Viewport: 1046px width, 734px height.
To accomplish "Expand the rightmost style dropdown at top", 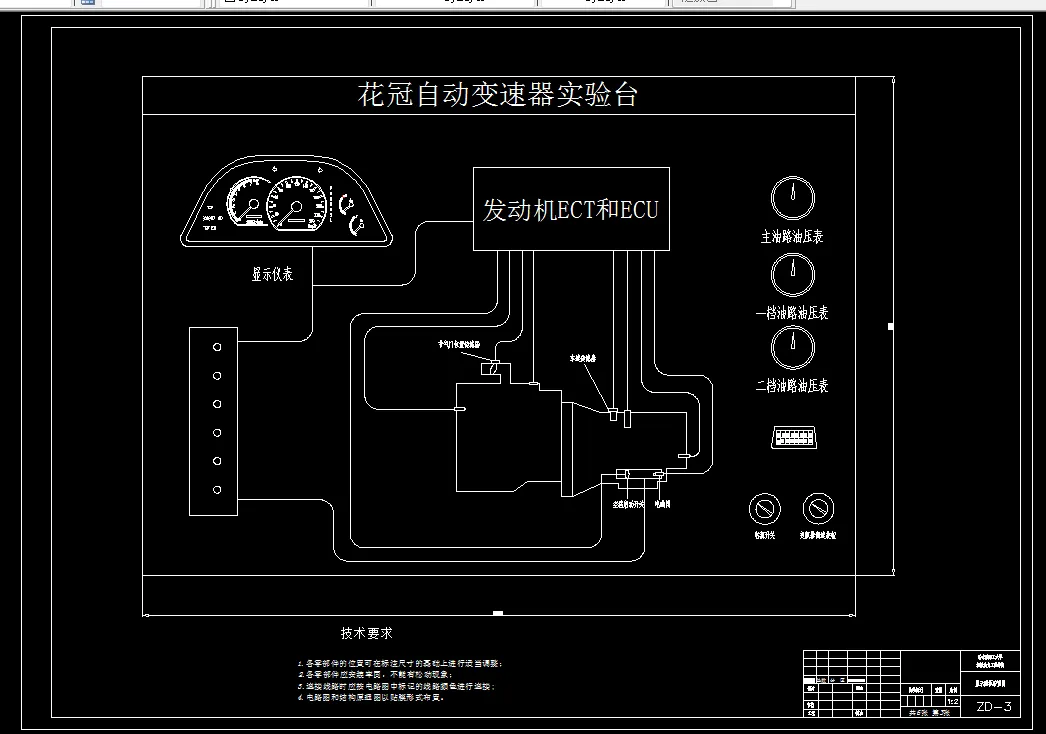I will 730,4.
